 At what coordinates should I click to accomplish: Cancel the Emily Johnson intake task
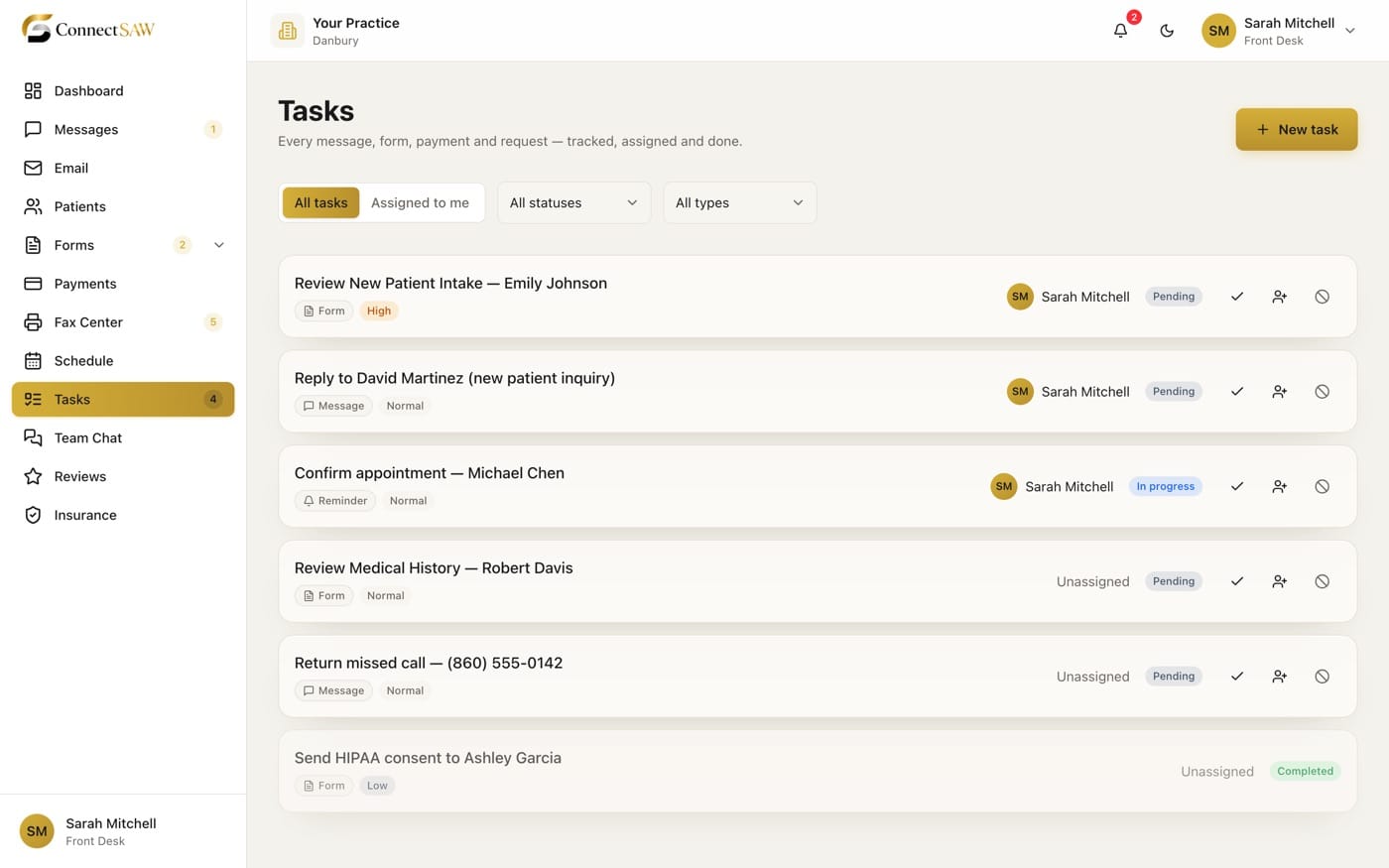coord(1323,297)
